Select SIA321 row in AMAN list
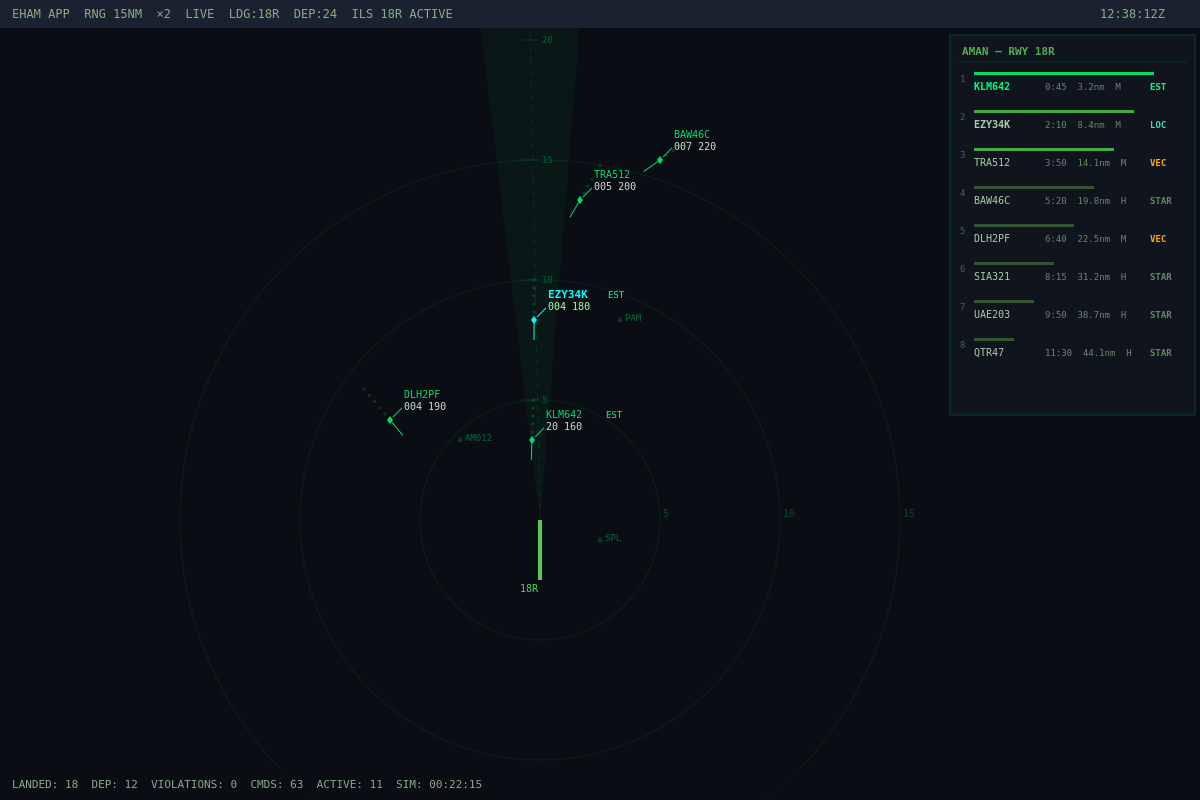The width and height of the screenshot is (1200, 800). (1072, 271)
